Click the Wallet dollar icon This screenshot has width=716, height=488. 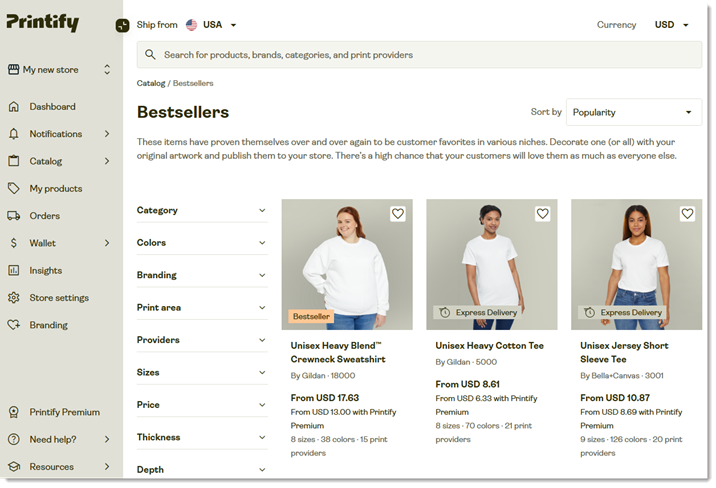[x=14, y=243]
